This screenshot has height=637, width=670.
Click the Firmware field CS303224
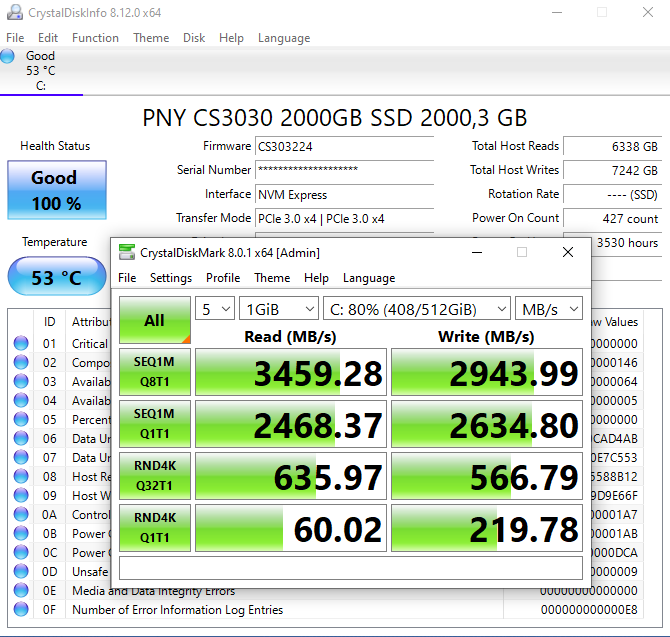tap(344, 147)
